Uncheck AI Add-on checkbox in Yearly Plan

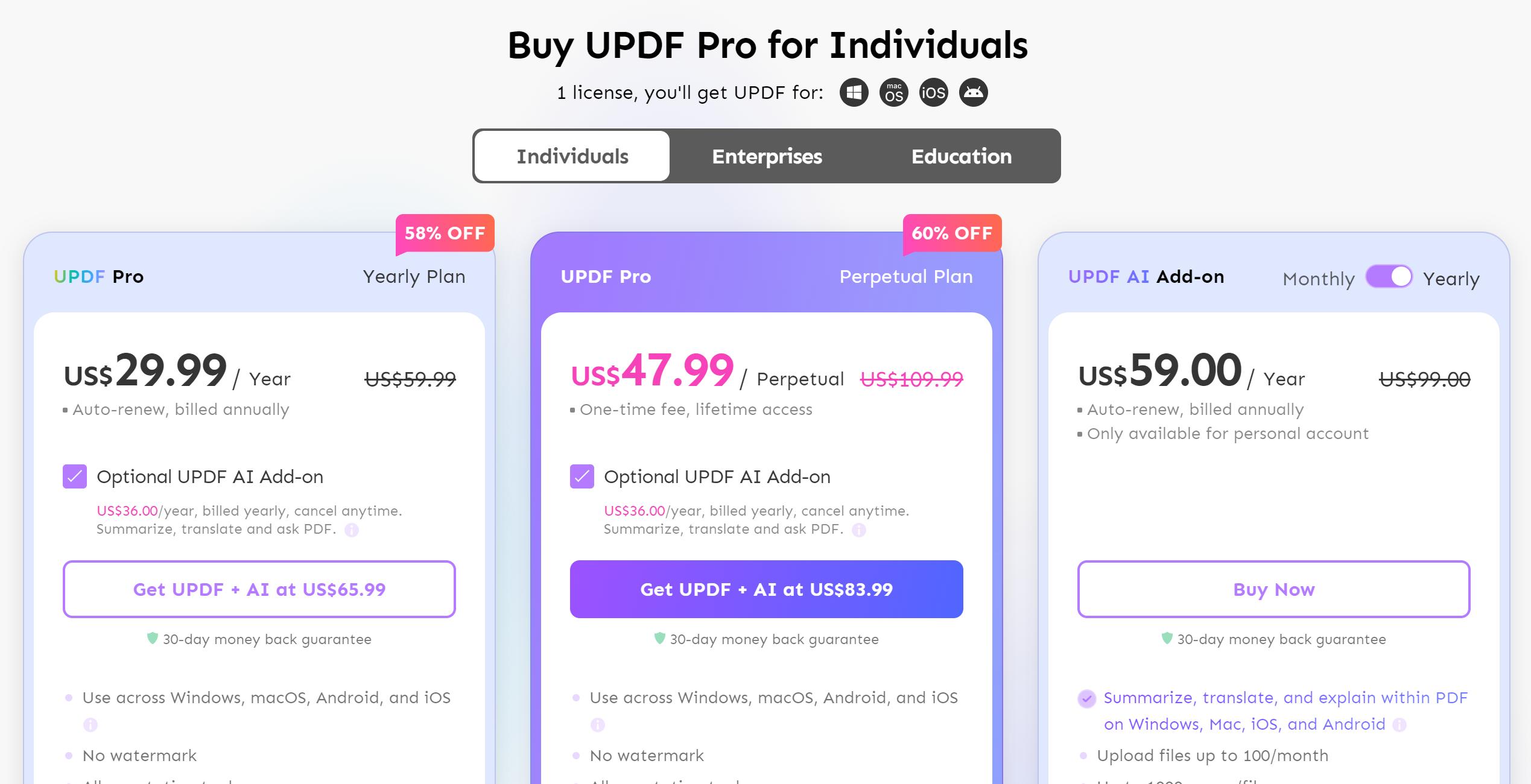[75, 477]
